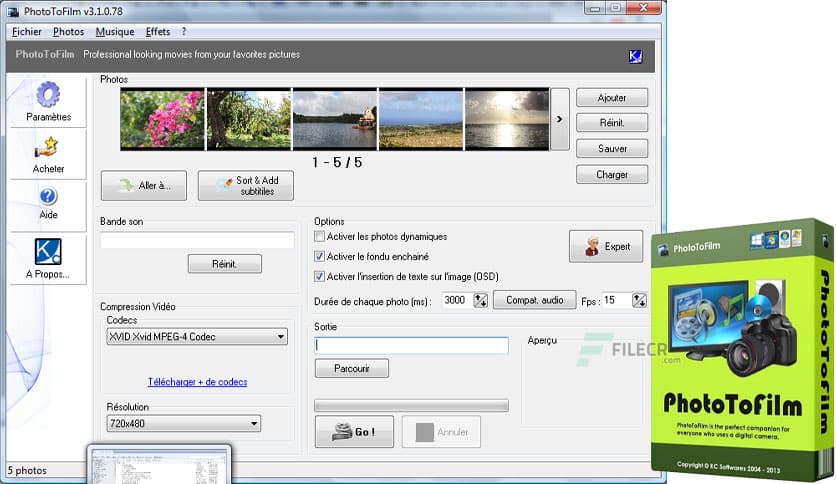Click the rendering progress bar
836x484 pixels.
pyautogui.click(x=412, y=406)
